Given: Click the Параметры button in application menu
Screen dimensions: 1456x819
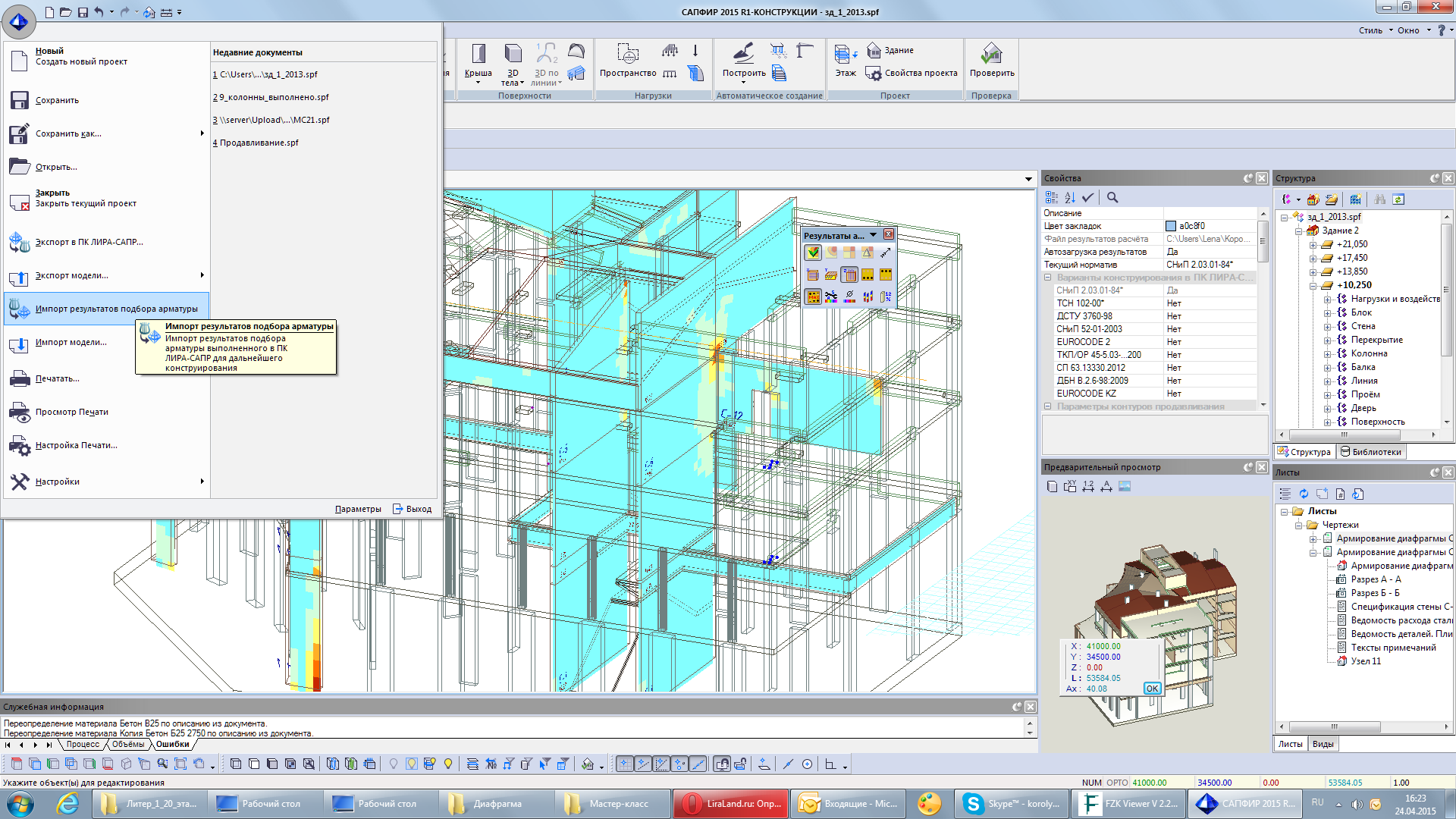Looking at the screenshot, I should 358,509.
